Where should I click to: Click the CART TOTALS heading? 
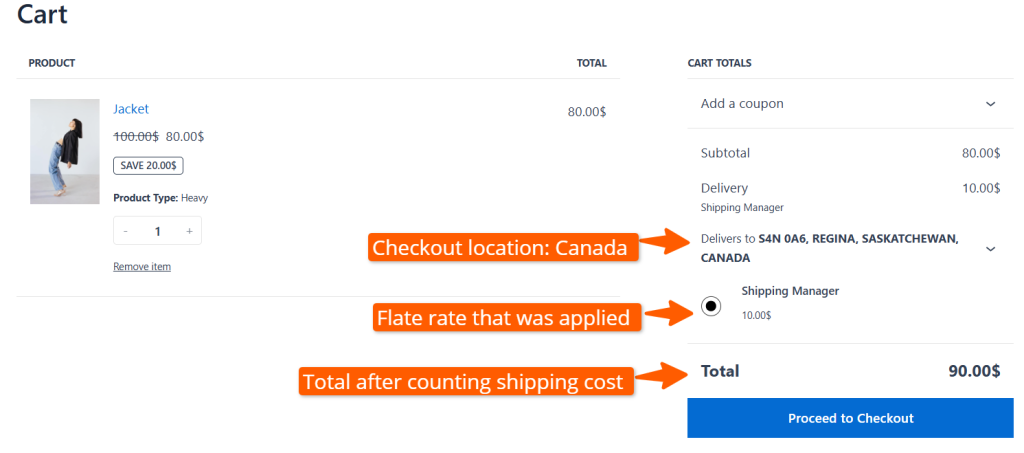coord(719,63)
